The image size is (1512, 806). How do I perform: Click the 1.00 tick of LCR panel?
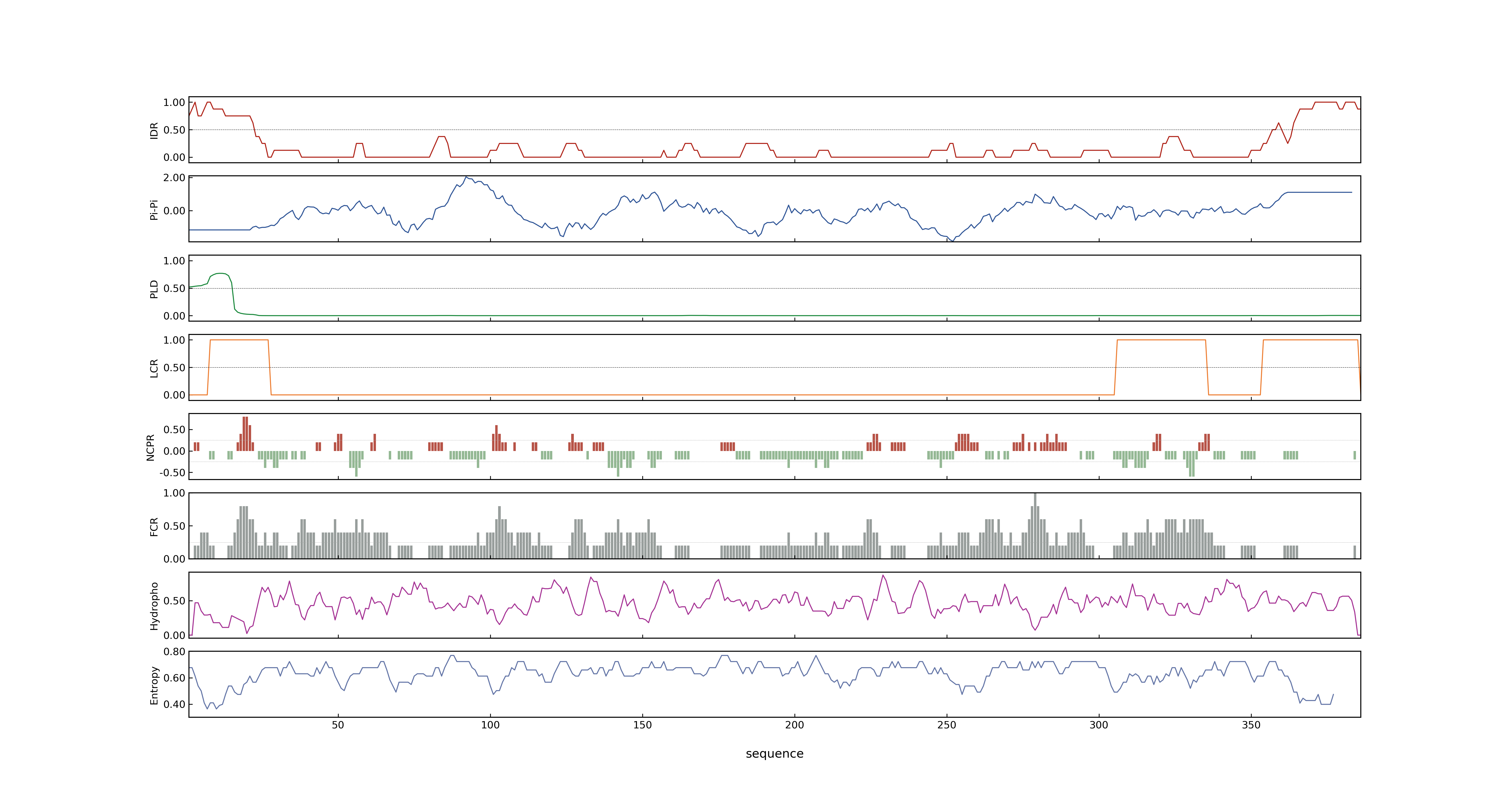pos(174,340)
